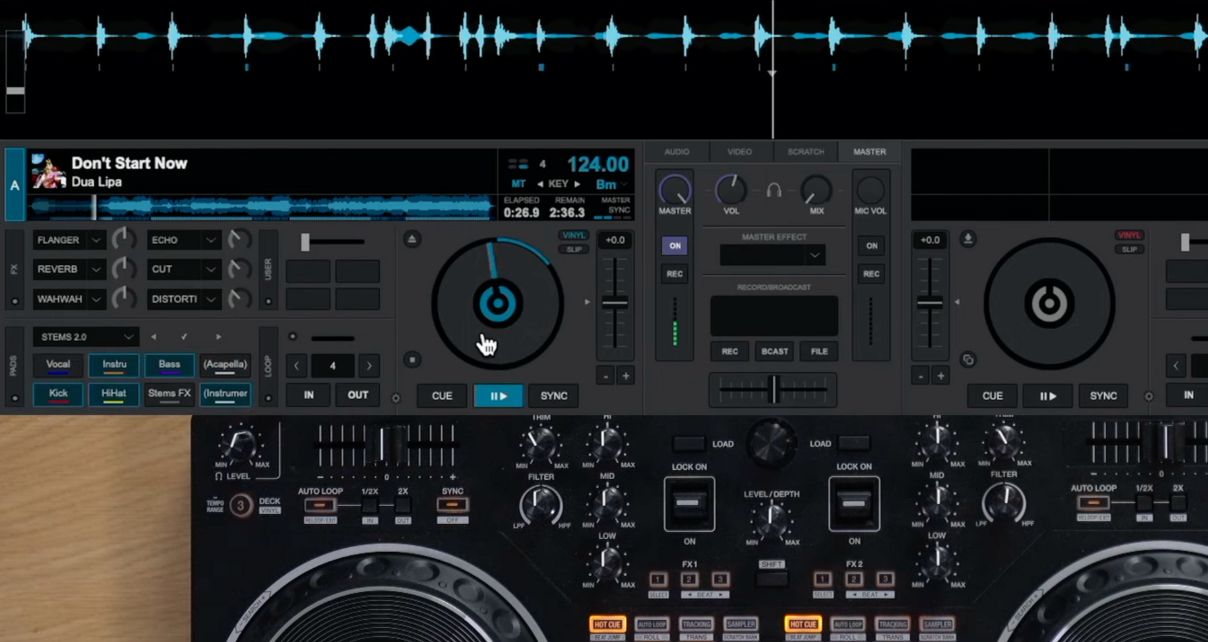Go to next pads page arrow
1208x642 pixels.
click(219, 337)
